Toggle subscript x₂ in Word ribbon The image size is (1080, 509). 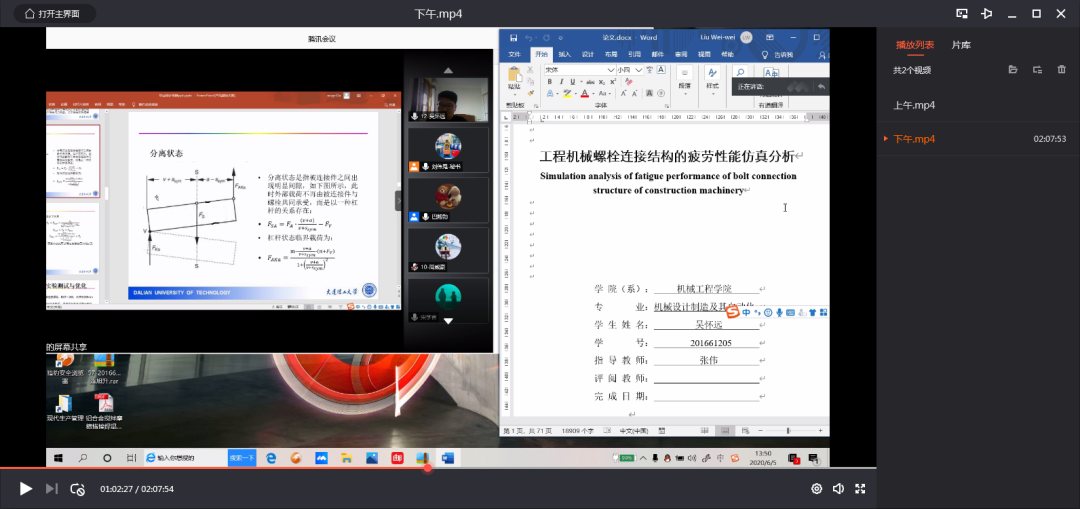tap(603, 82)
